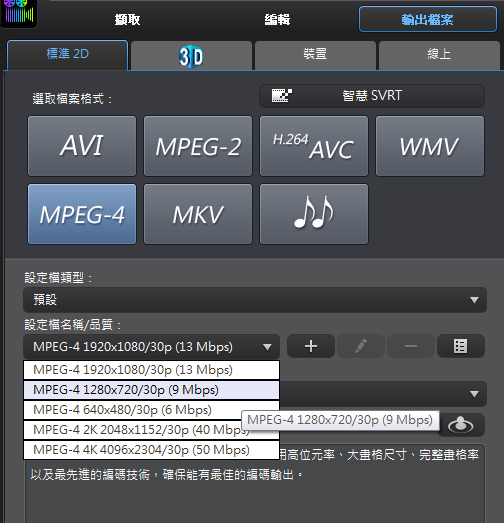
Task: Add a new profile with plus icon
Action: click(x=311, y=346)
